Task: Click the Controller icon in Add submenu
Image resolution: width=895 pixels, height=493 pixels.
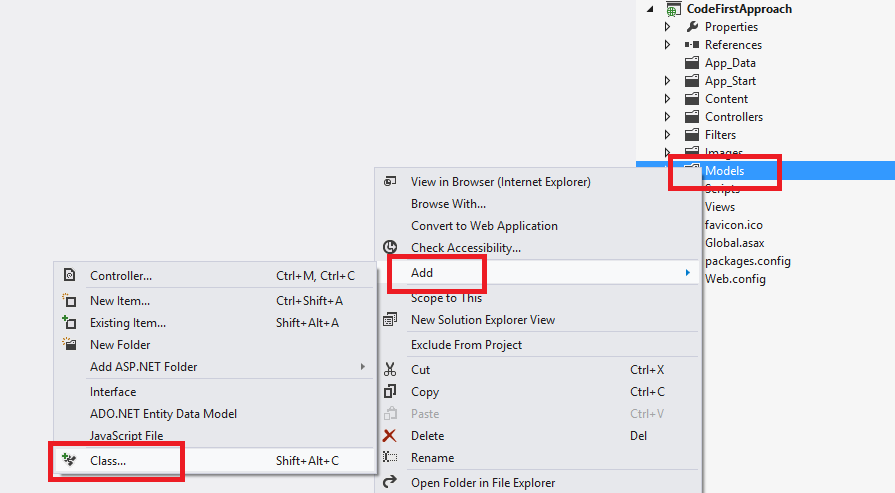Action: click(x=69, y=276)
